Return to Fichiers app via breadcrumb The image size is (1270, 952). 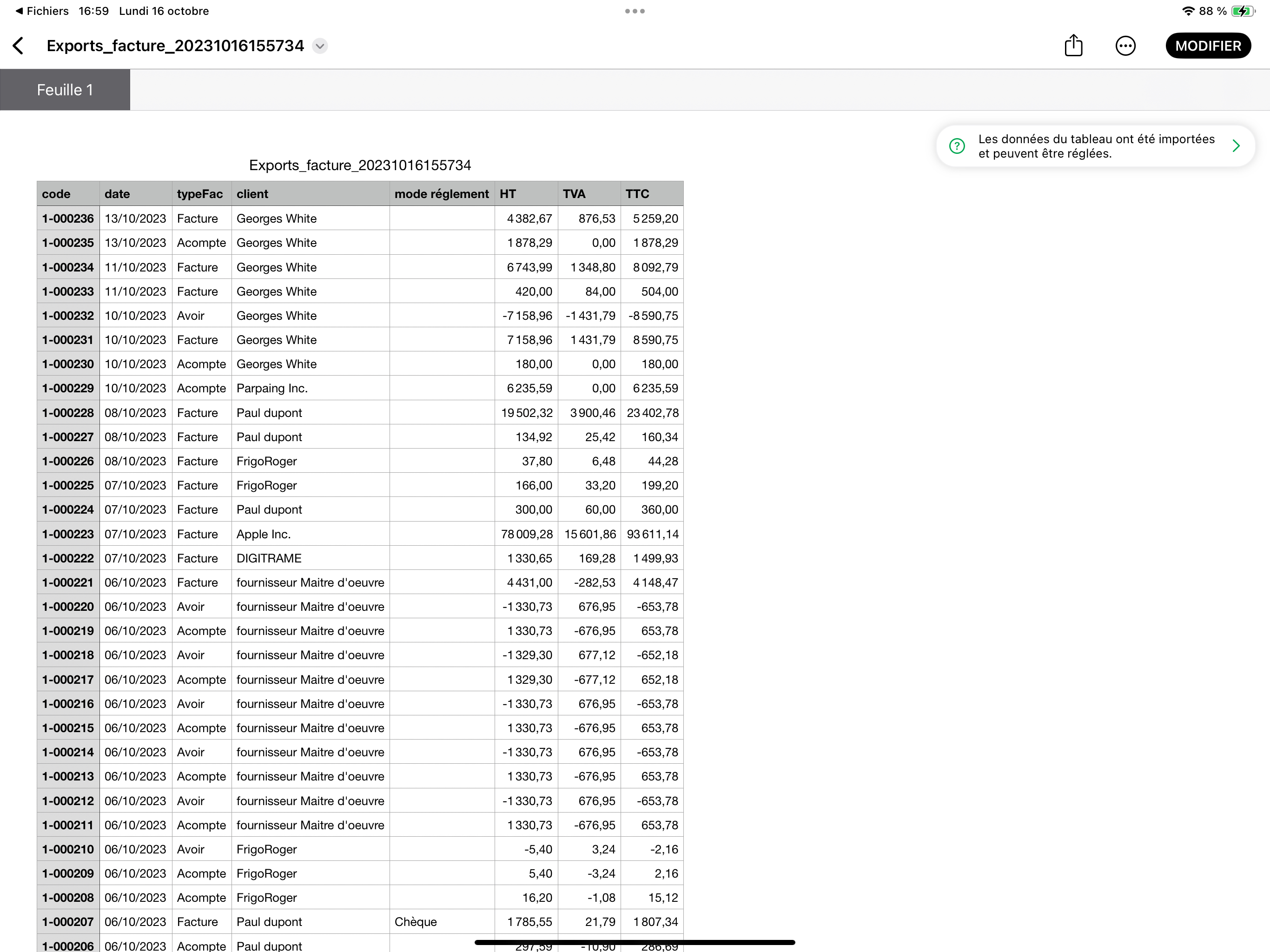click(42, 11)
